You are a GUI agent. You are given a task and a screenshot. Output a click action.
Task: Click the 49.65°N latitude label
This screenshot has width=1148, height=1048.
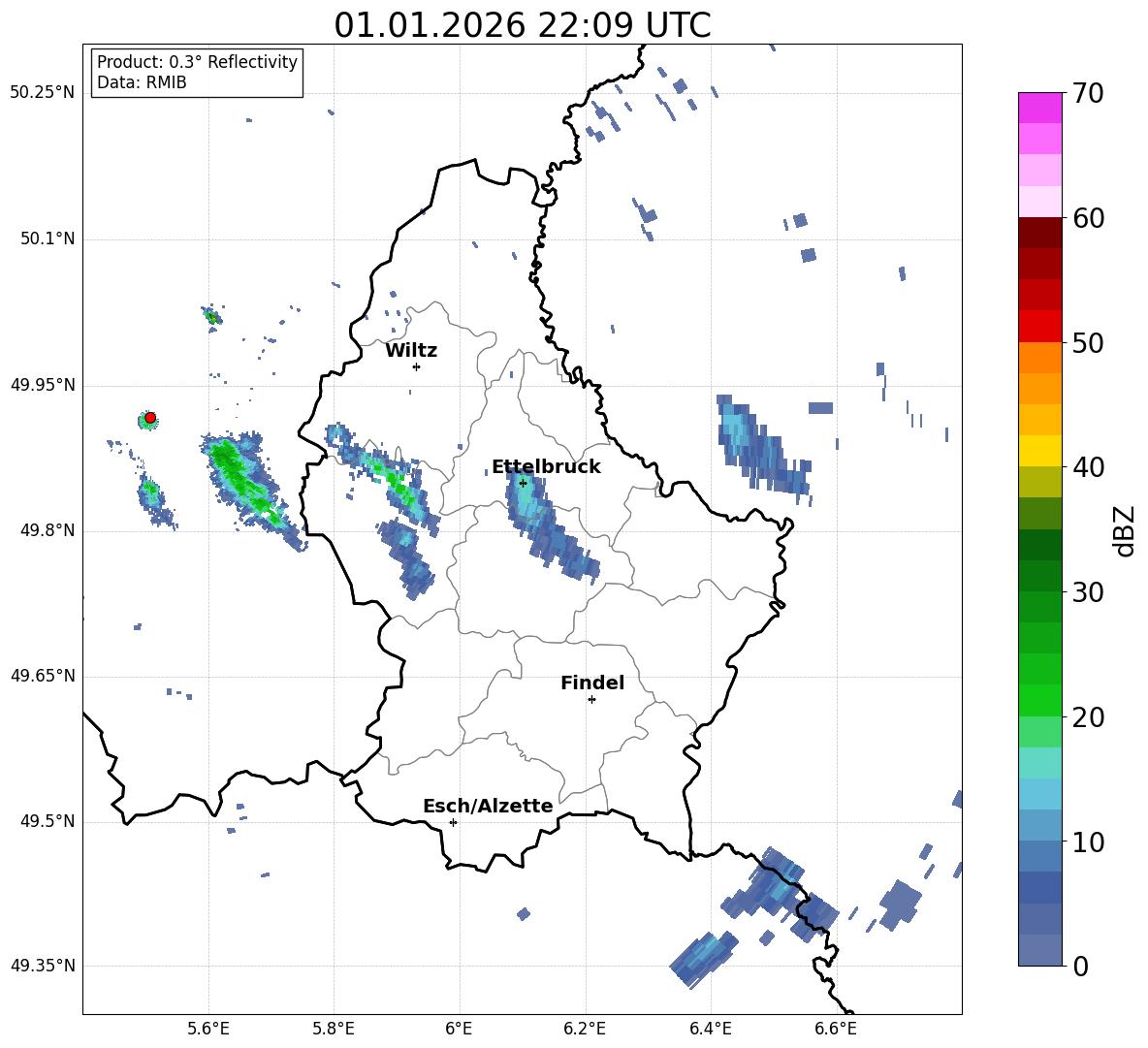[x=43, y=676]
